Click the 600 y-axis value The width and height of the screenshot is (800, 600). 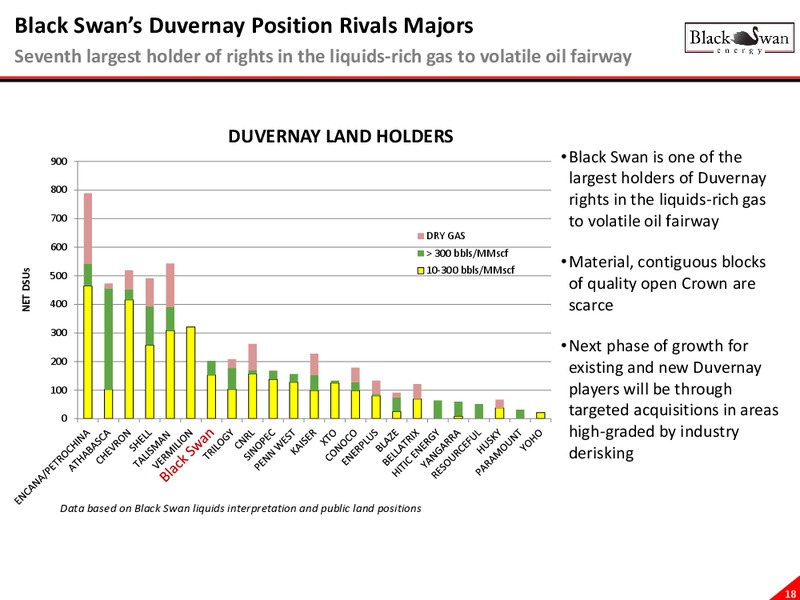pos(59,247)
